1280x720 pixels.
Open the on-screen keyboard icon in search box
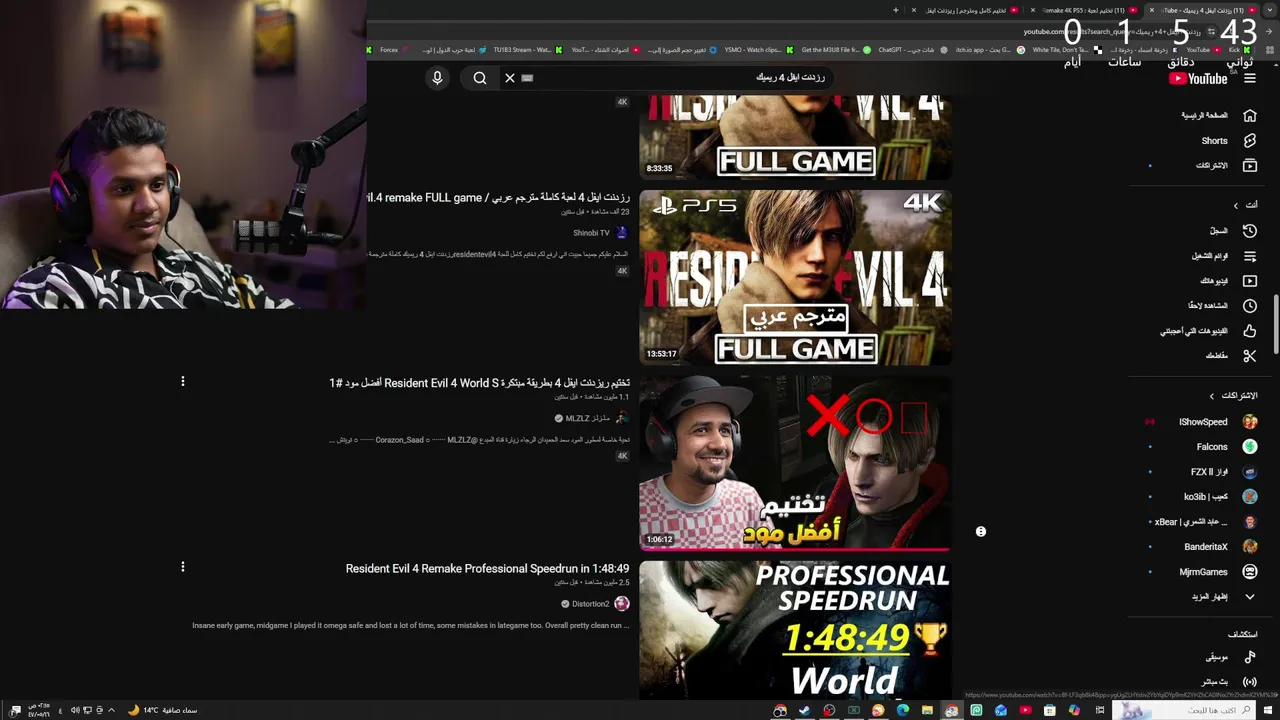(x=528, y=78)
